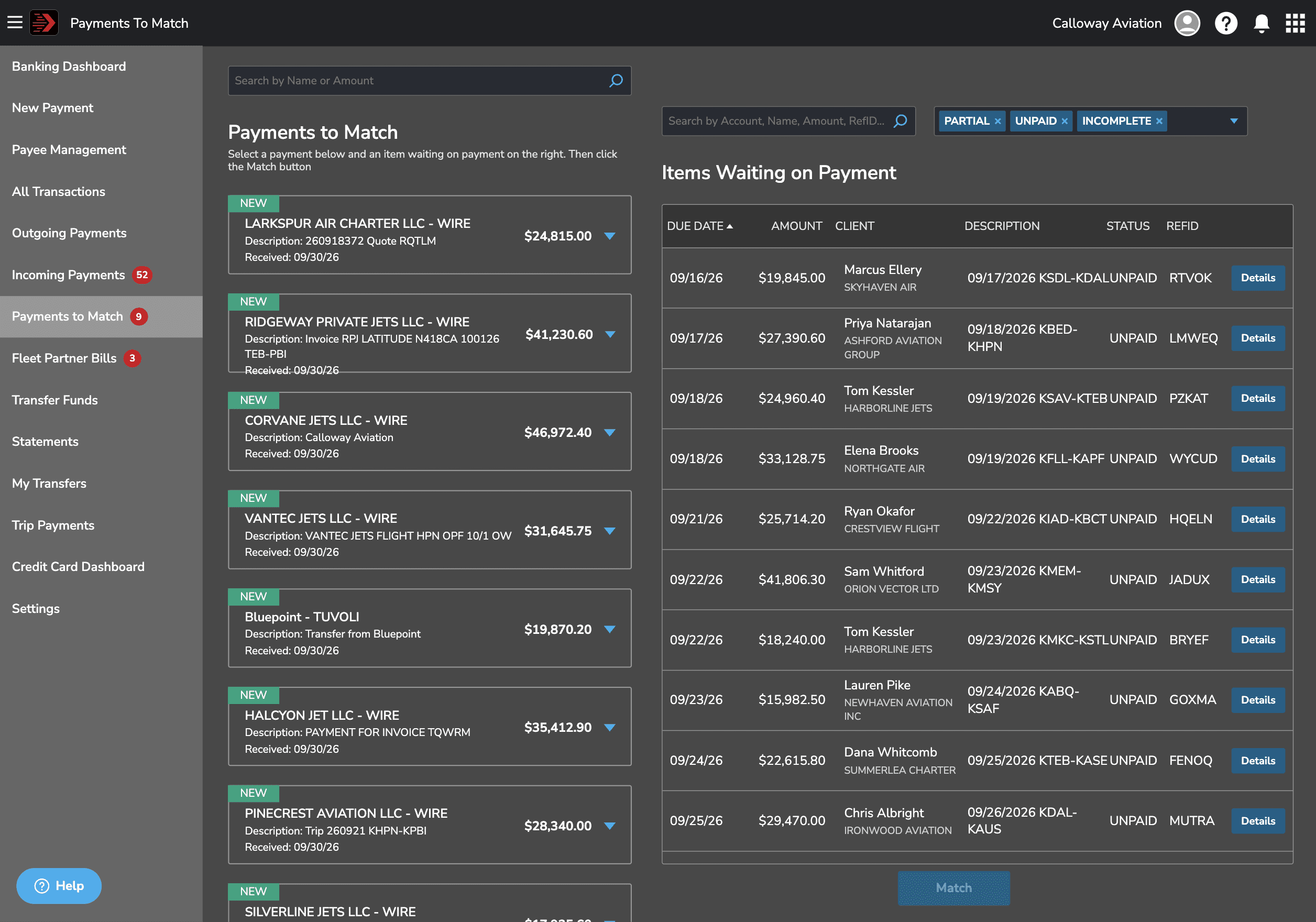
Task: Open the user profile avatar icon
Action: click(x=1187, y=24)
